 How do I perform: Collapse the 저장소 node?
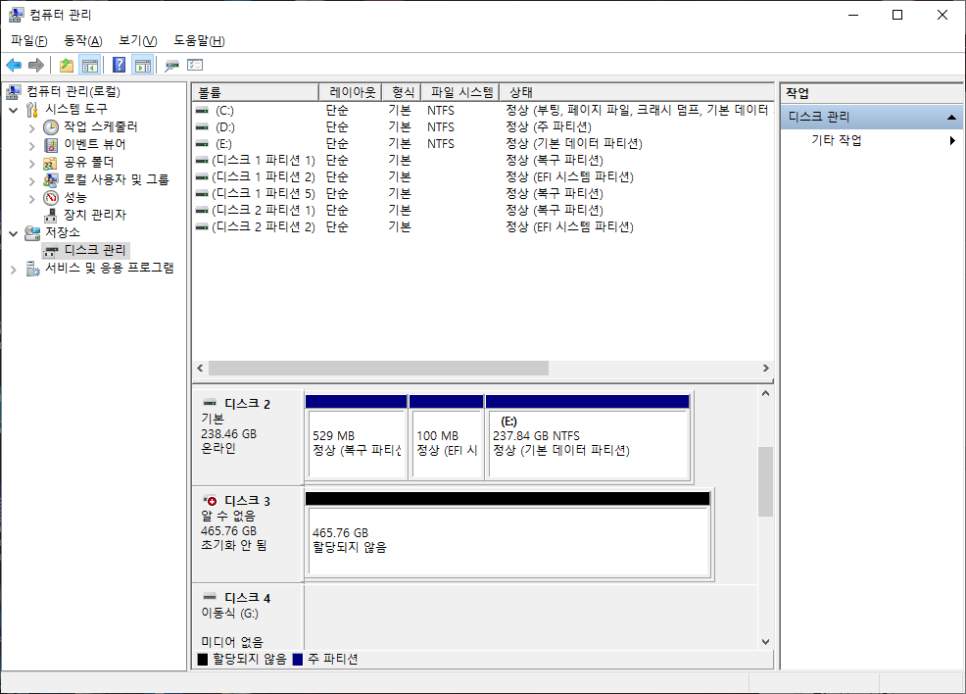point(14,234)
